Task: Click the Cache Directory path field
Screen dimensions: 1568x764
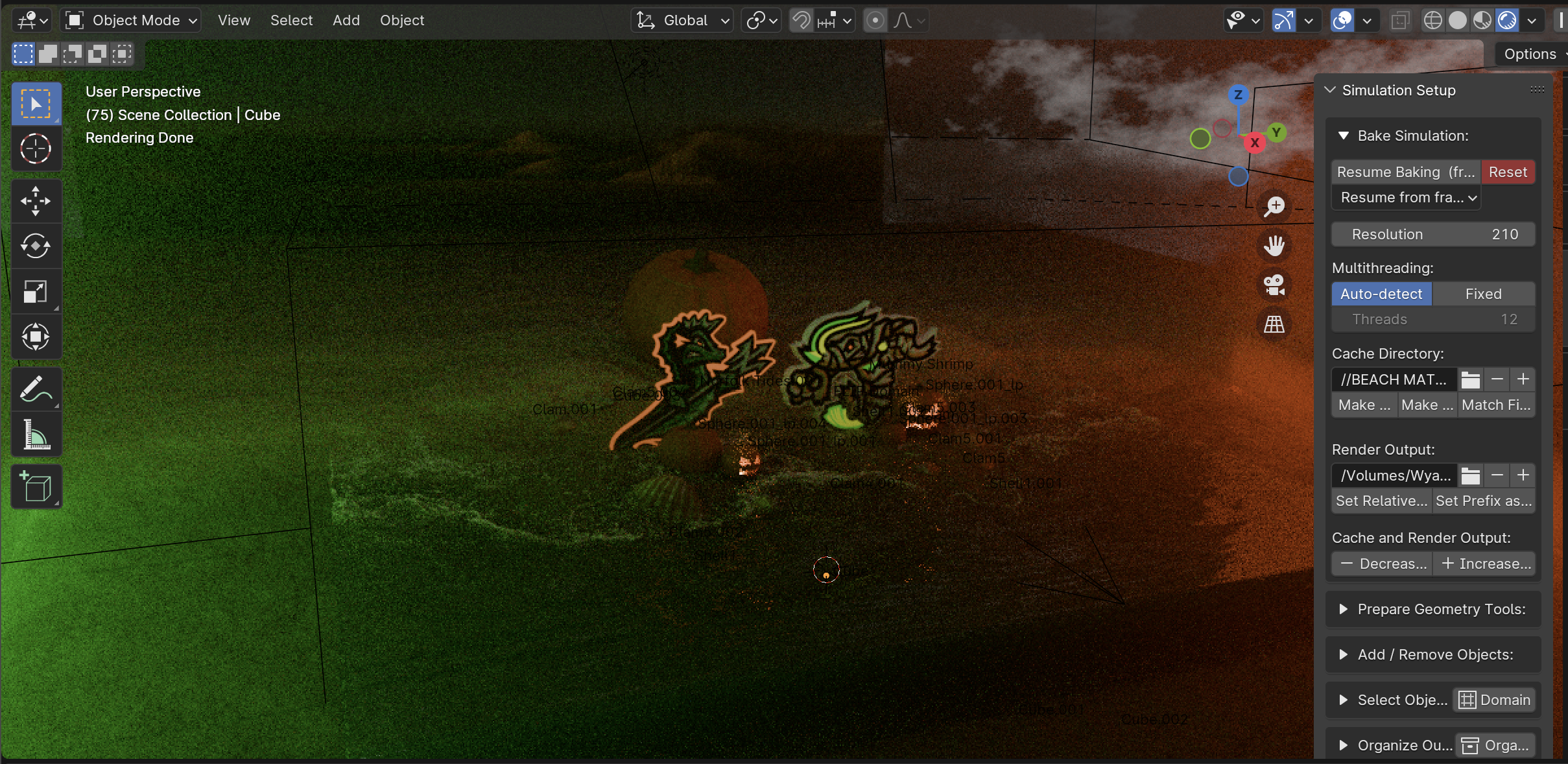Action: click(x=1394, y=379)
